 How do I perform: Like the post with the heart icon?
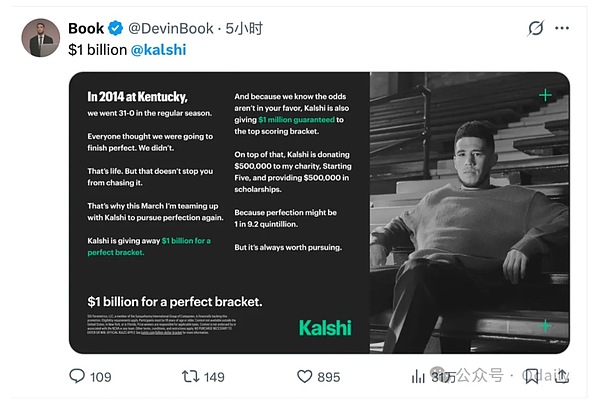click(305, 376)
